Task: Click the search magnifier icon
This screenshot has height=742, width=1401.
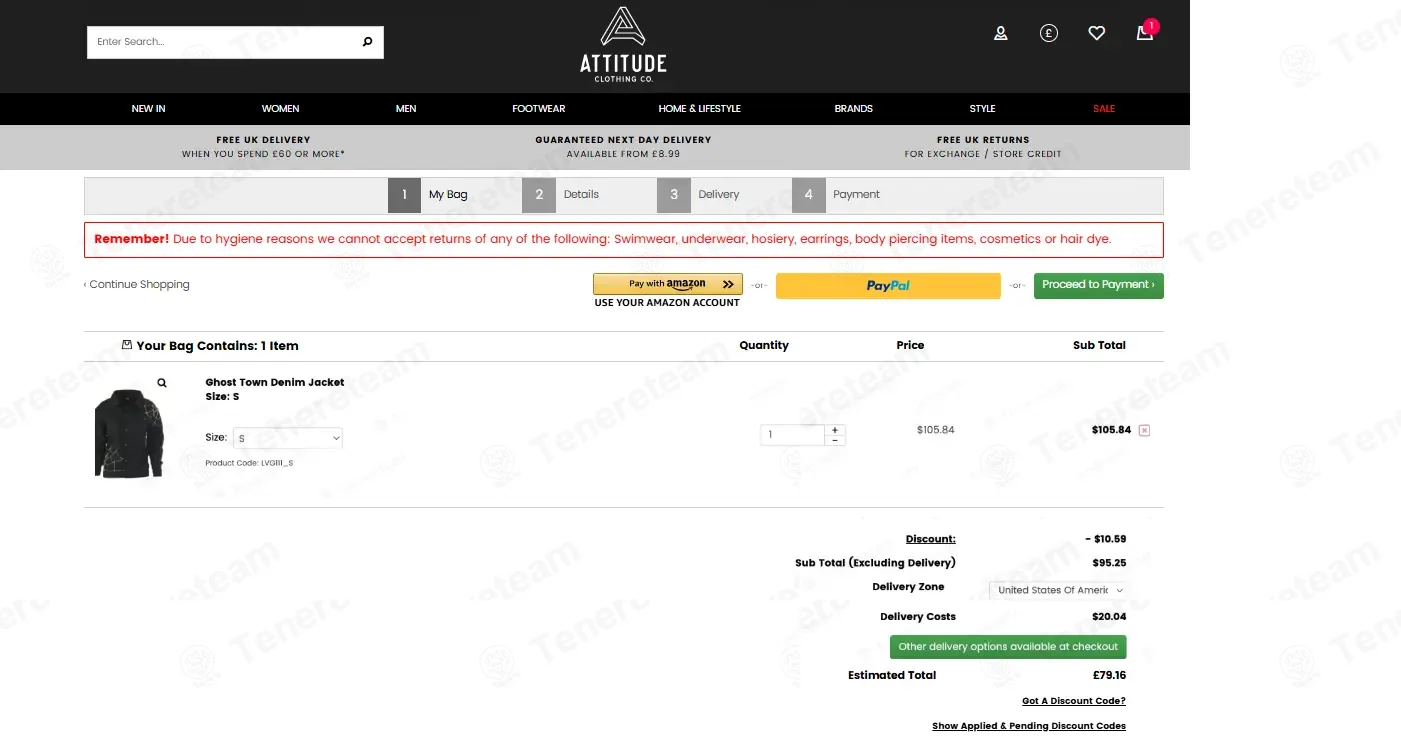Action: [x=367, y=42]
